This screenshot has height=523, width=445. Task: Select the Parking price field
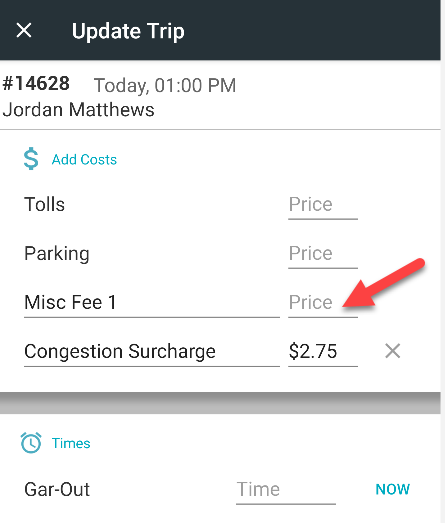[323, 254]
